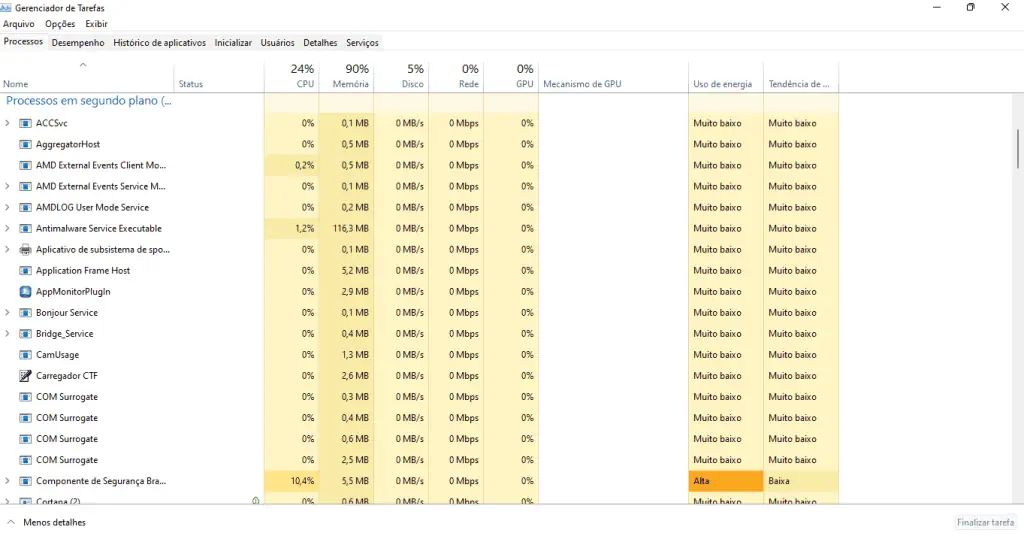Select the 2,6 MB memory cell

coord(346,375)
